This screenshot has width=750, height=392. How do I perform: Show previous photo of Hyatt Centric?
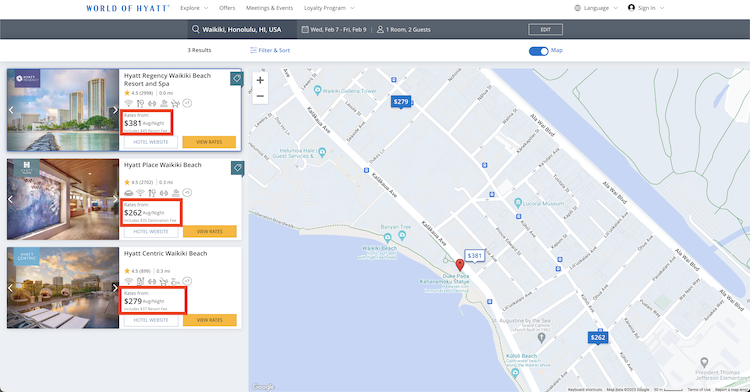click(11, 288)
